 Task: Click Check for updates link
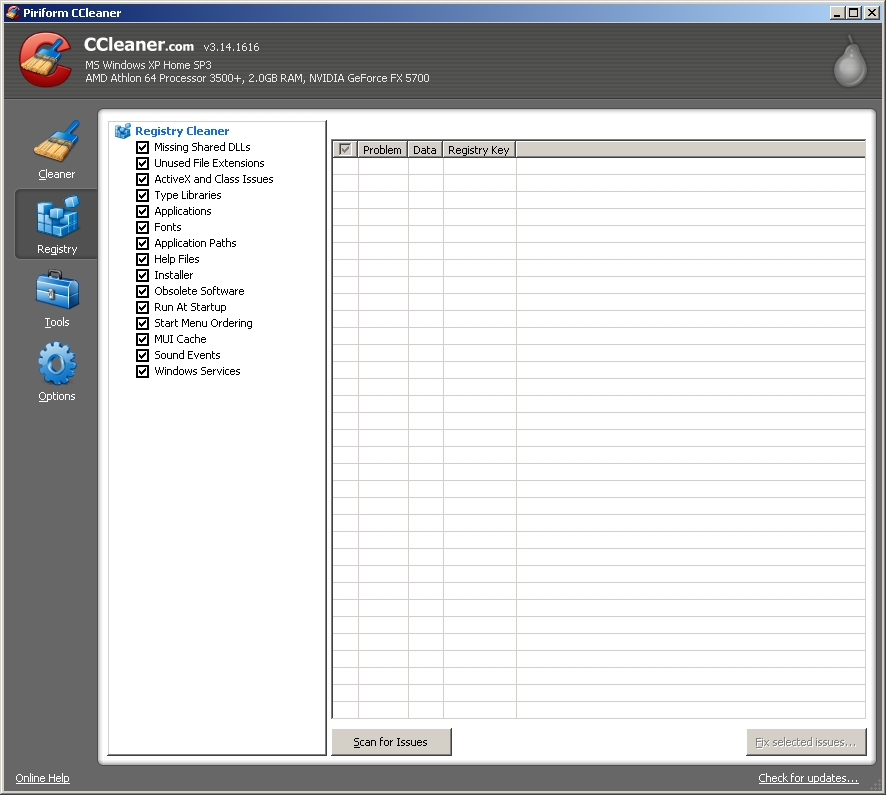click(808, 778)
